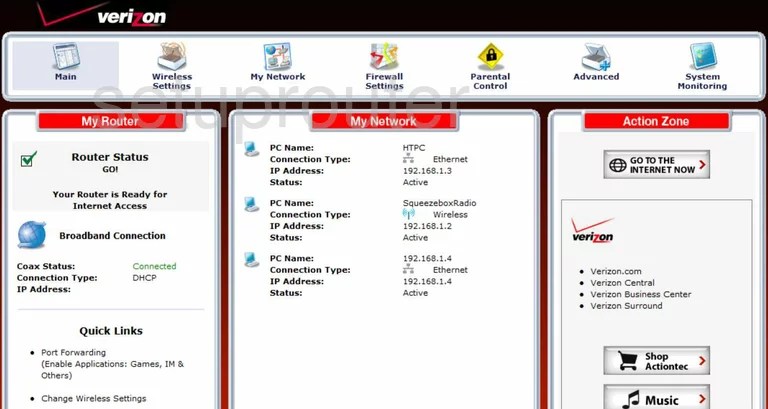Click the Router Status heading
This screenshot has width=768, height=409.
110,157
